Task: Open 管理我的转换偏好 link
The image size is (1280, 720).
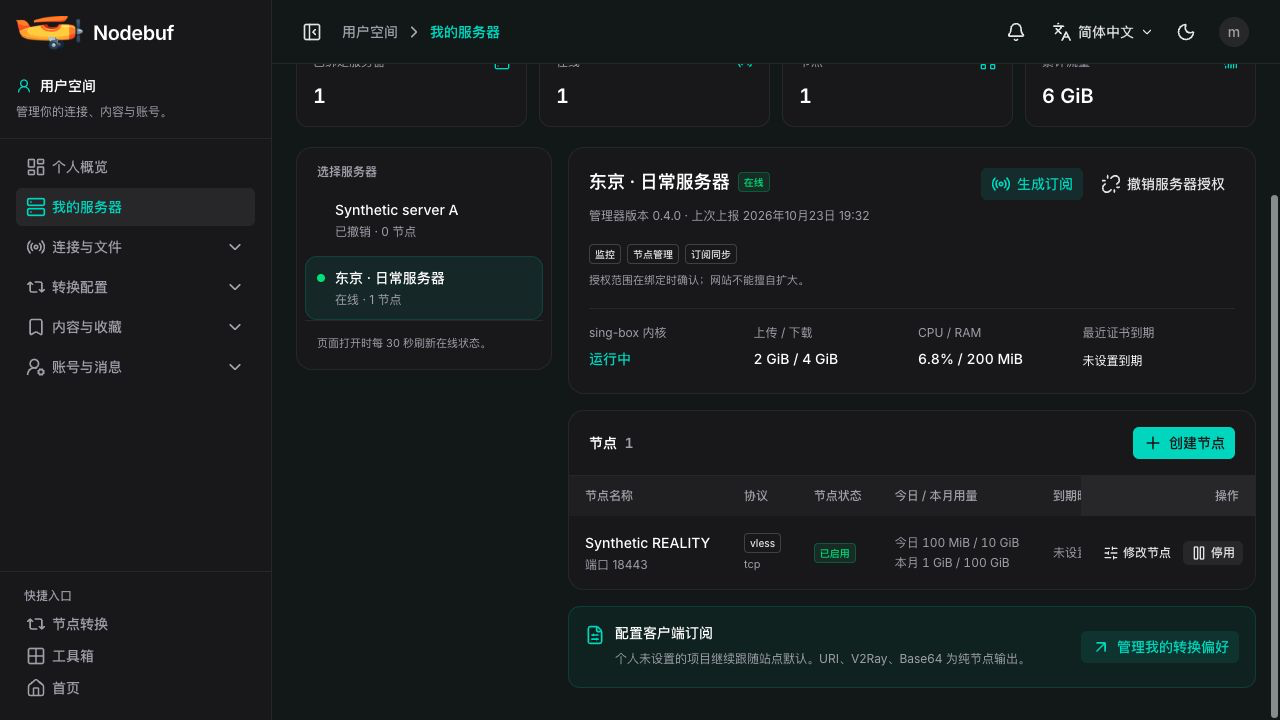Action: click(1160, 647)
